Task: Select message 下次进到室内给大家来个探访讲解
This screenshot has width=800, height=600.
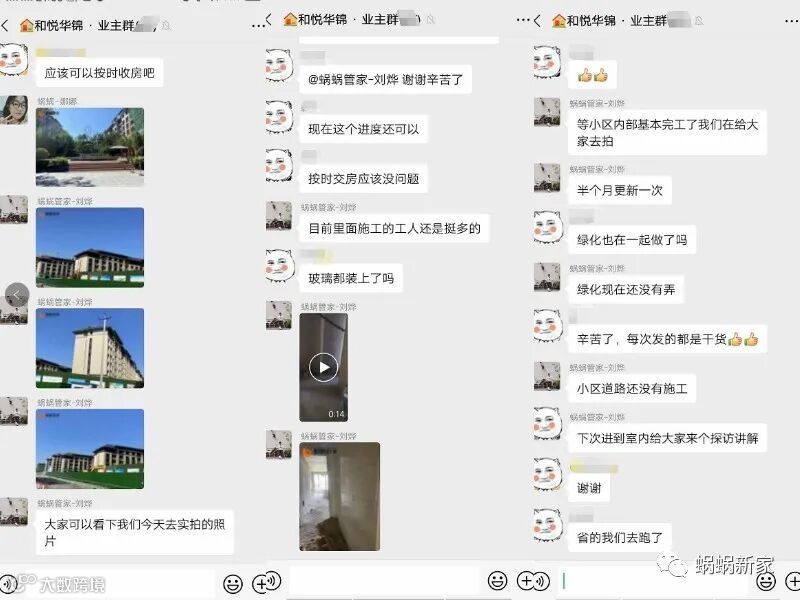Action: (x=667, y=438)
